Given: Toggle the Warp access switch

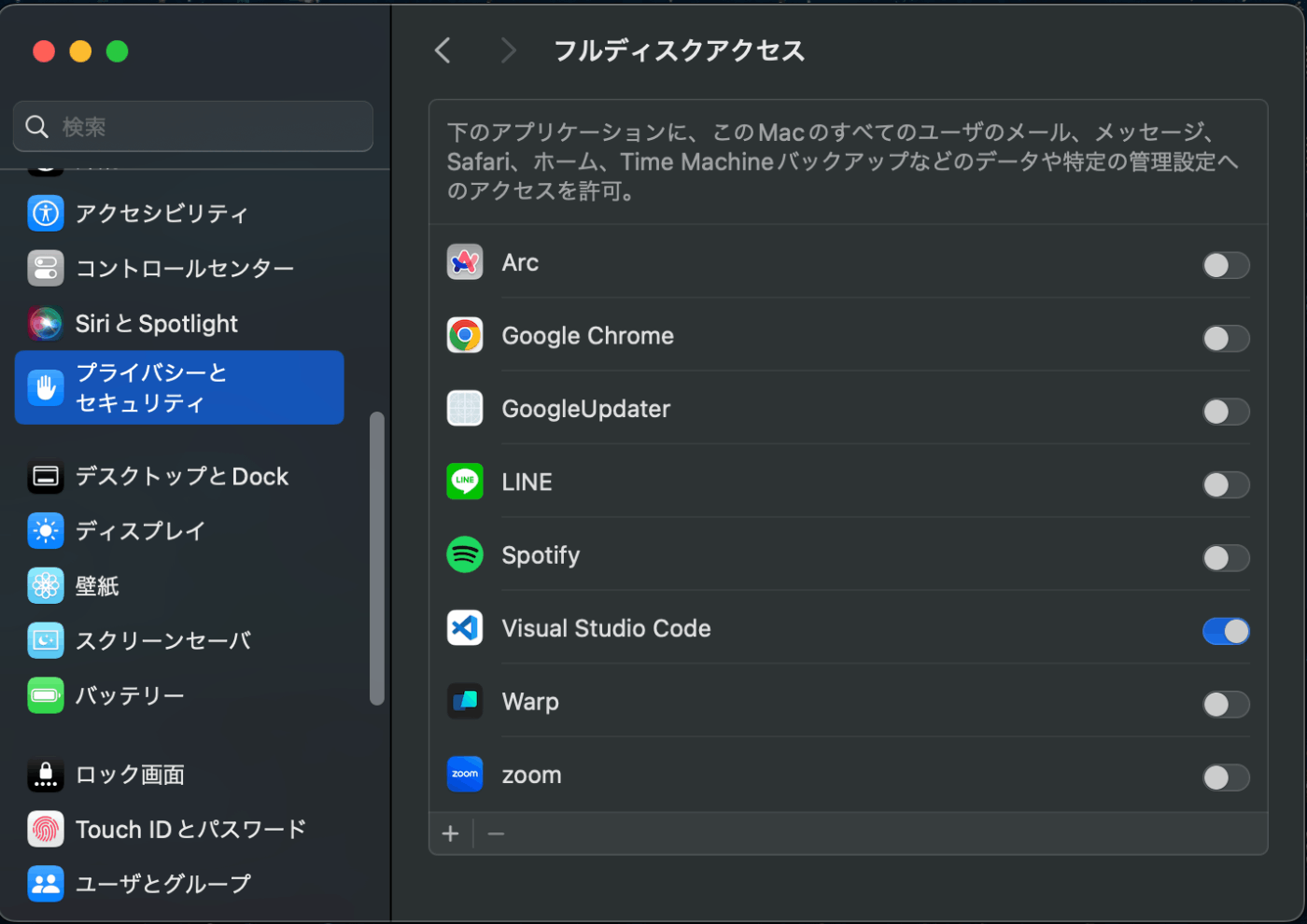Looking at the screenshot, I should point(1226,704).
